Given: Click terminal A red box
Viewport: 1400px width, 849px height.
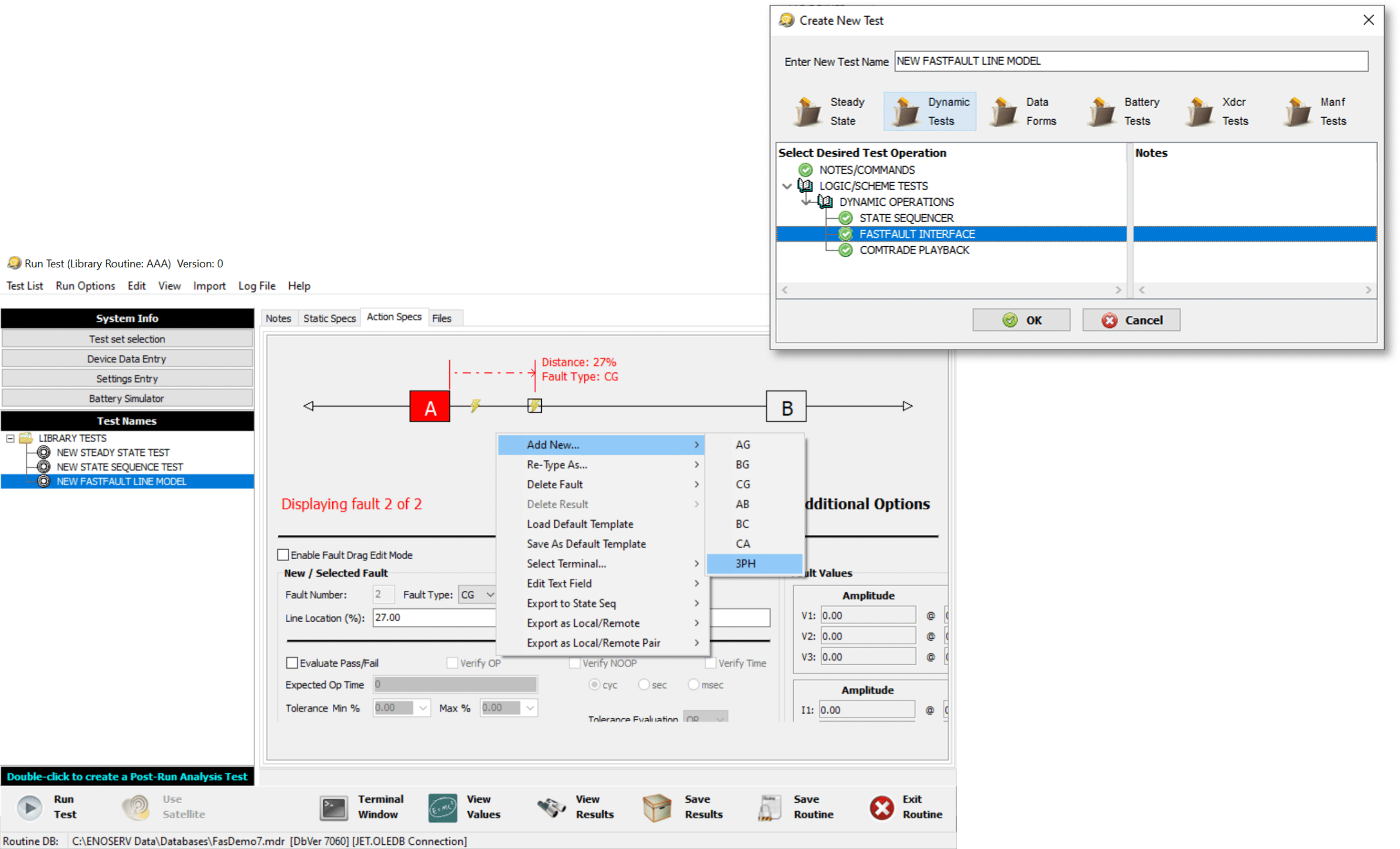Looking at the screenshot, I should pyautogui.click(x=430, y=406).
